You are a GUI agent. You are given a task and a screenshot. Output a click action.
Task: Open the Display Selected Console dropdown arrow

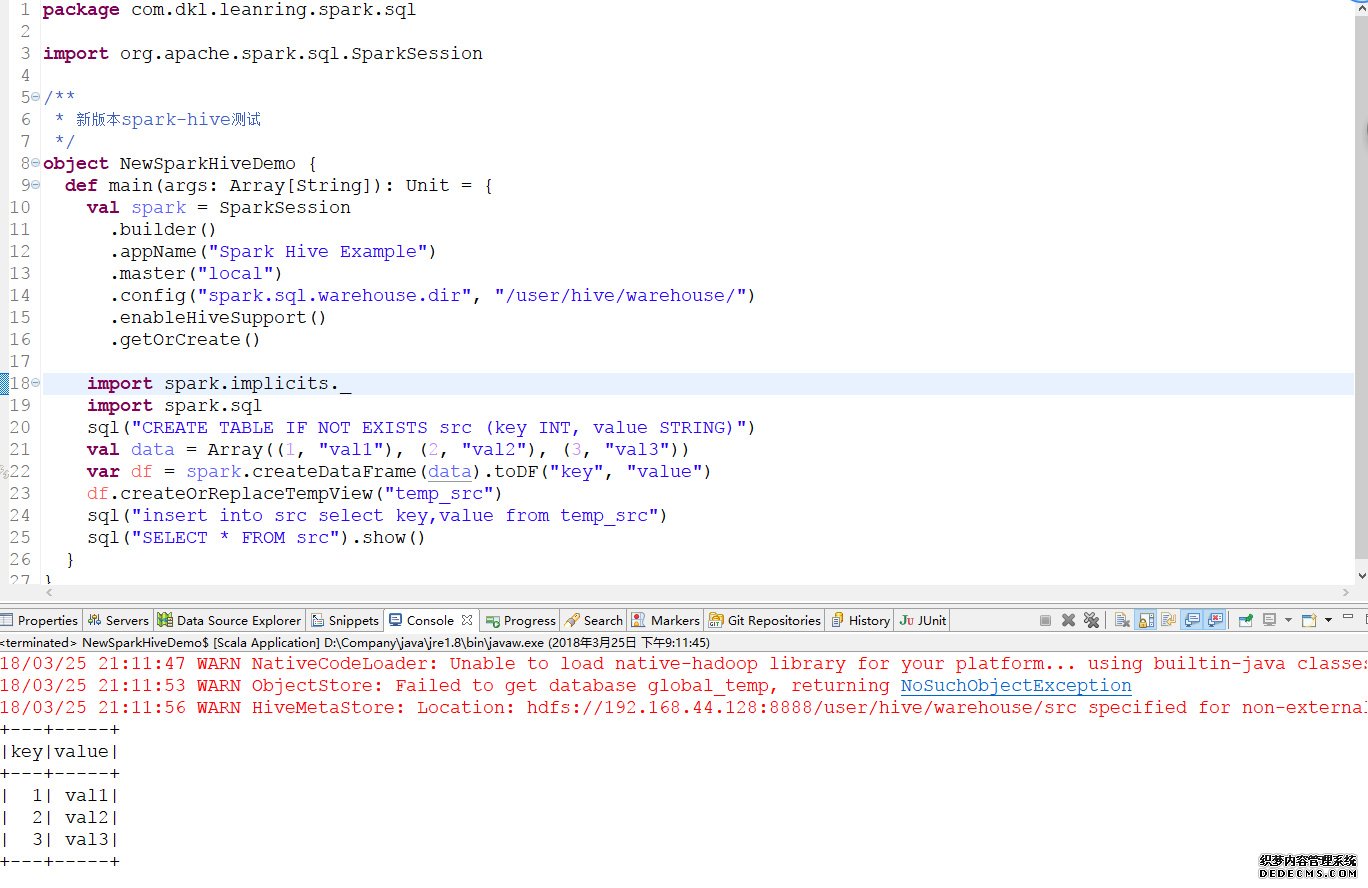(x=1288, y=620)
